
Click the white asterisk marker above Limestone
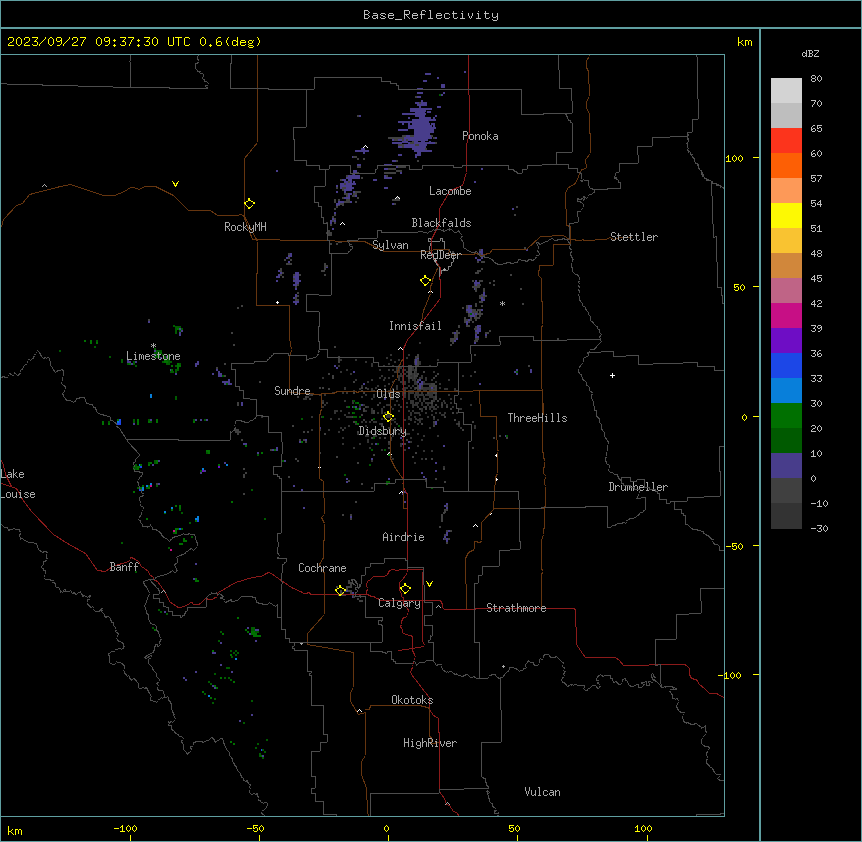153,346
